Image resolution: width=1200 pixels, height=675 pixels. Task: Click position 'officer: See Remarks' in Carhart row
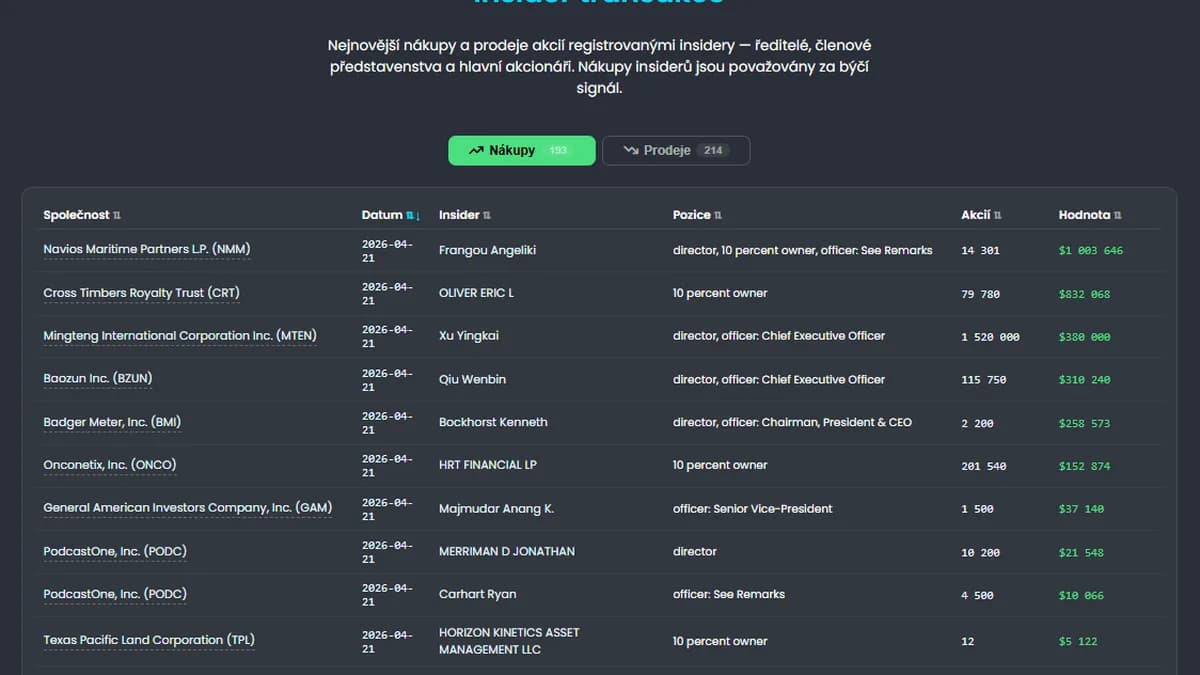(x=729, y=594)
